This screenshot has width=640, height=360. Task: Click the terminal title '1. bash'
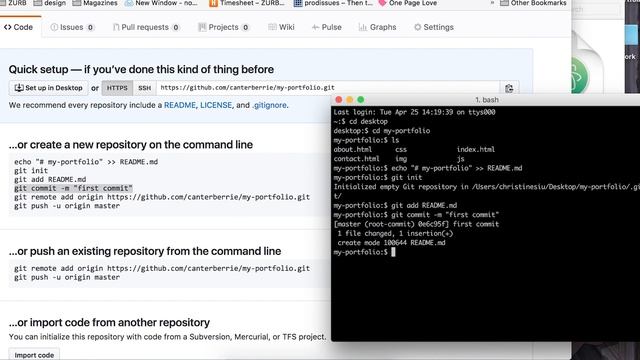487,100
